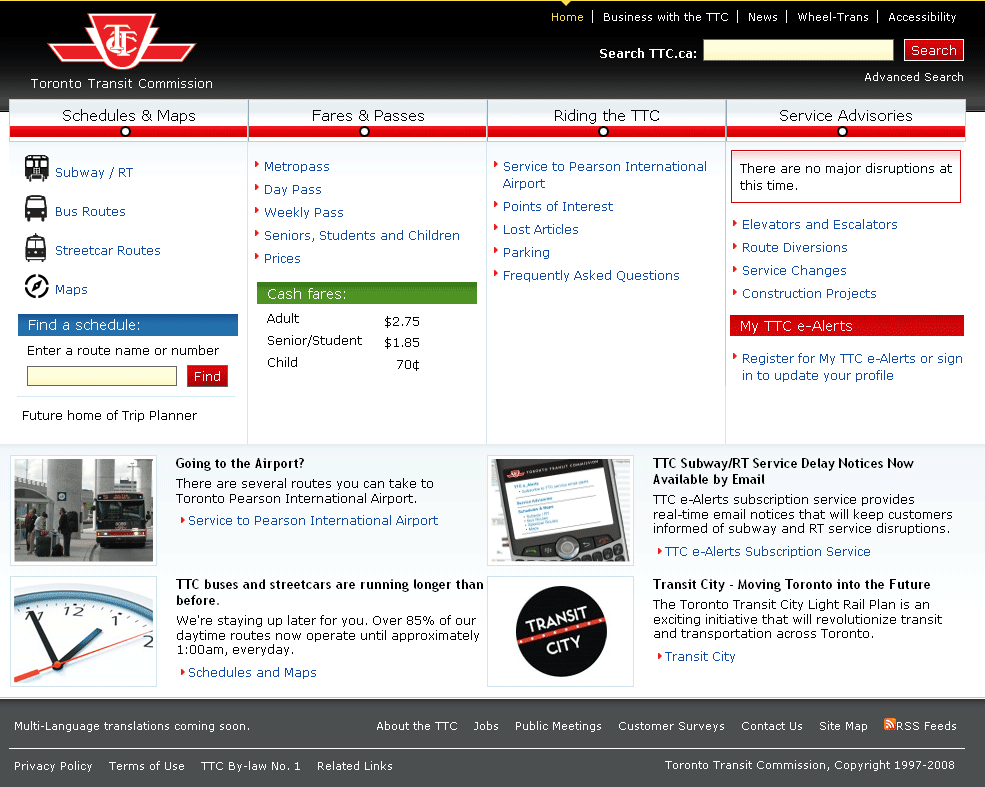The height and width of the screenshot is (787, 985).
Task: Open Elevators and Escalators link
Action: point(819,224)
